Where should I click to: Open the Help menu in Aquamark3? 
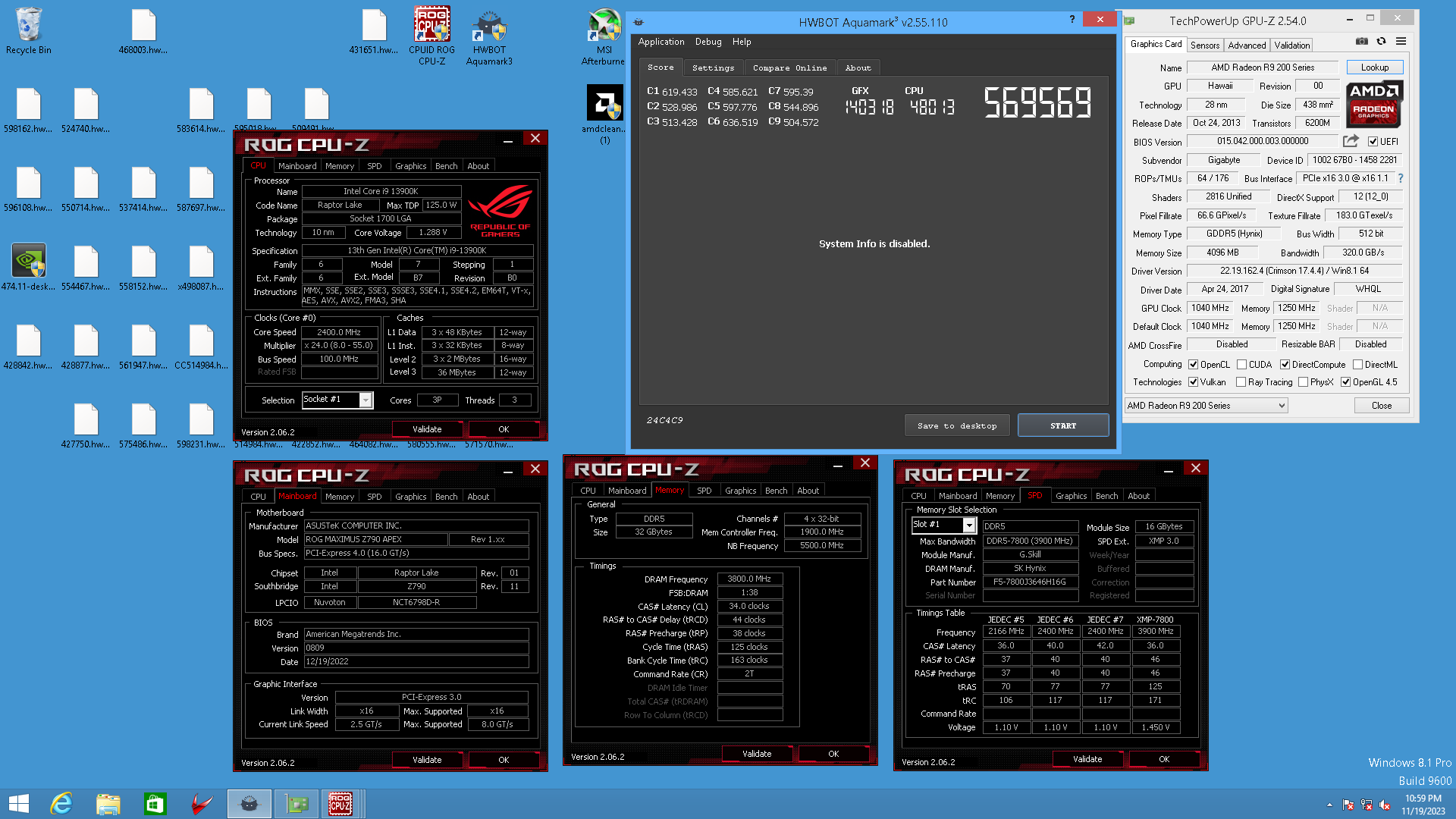click(742, 42)
